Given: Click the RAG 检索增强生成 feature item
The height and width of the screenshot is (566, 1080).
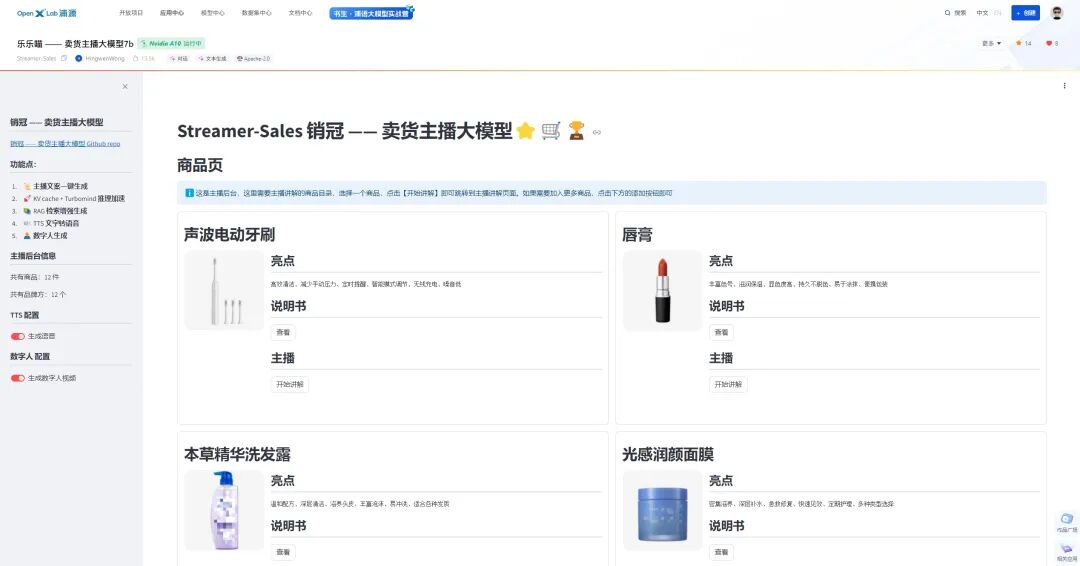Looking at the screenshot, I should [x=55, y=211].
